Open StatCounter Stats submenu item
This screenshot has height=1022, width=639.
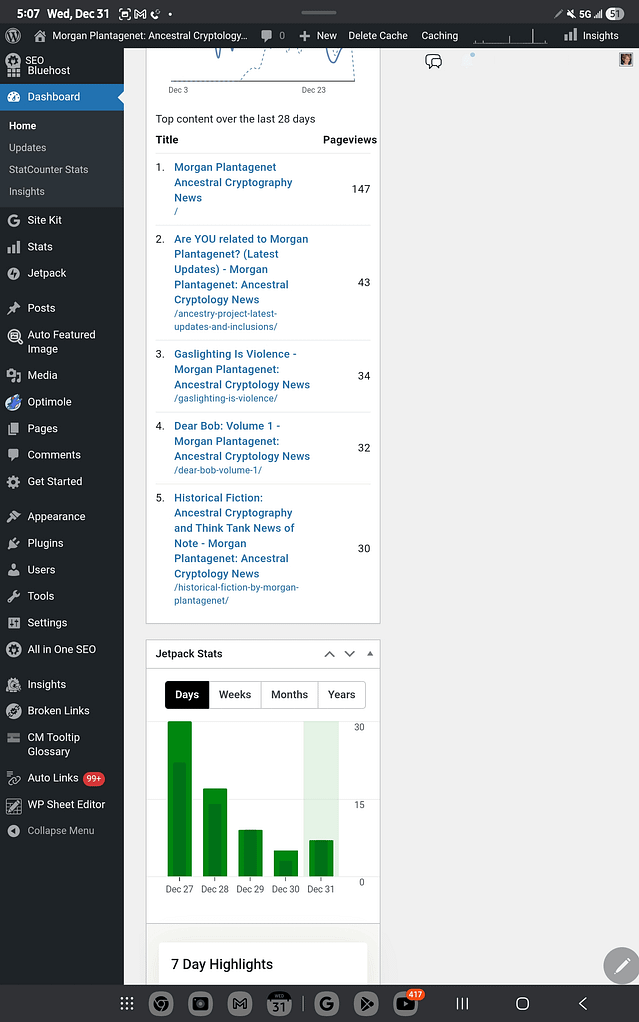(x=49, y=170)
